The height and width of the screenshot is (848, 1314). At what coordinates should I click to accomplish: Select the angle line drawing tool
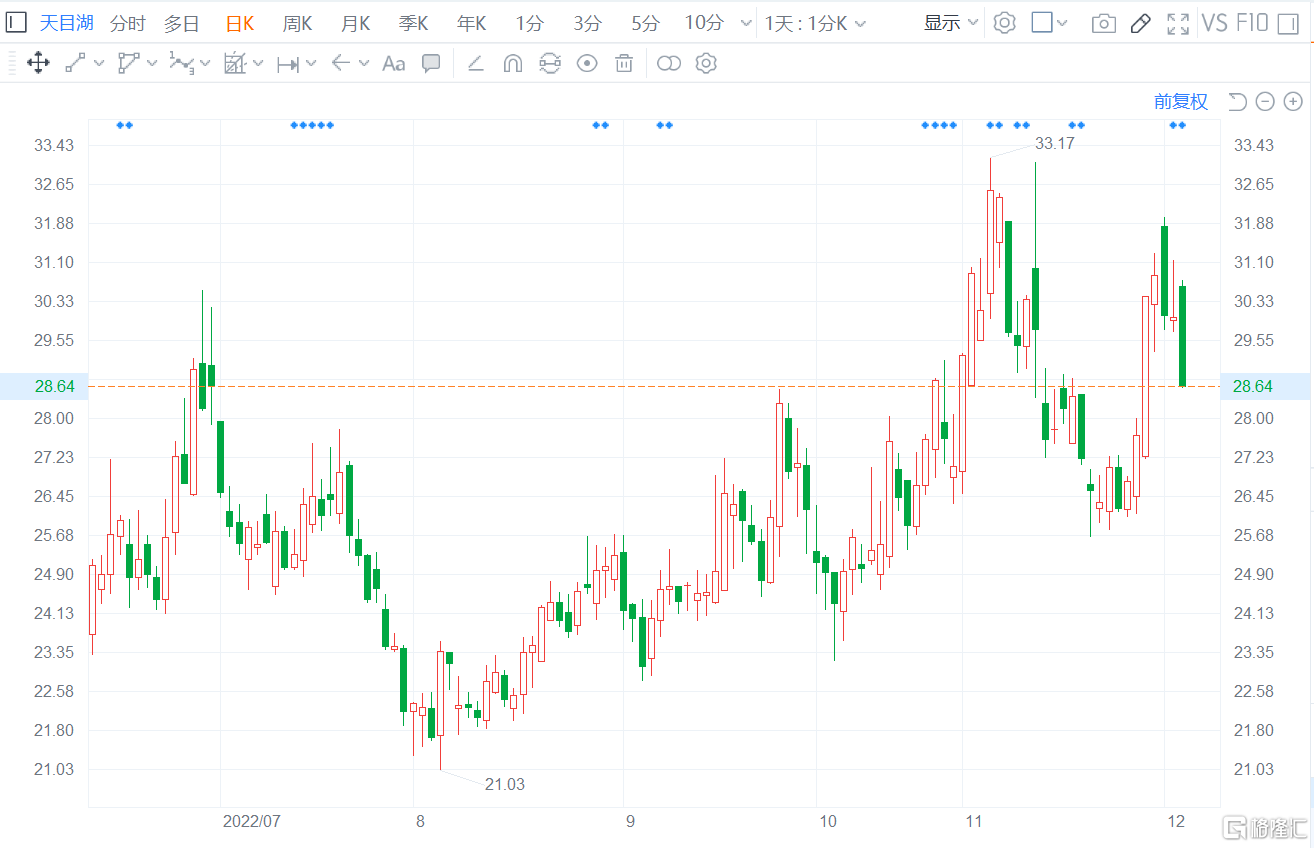click(476, 64)
